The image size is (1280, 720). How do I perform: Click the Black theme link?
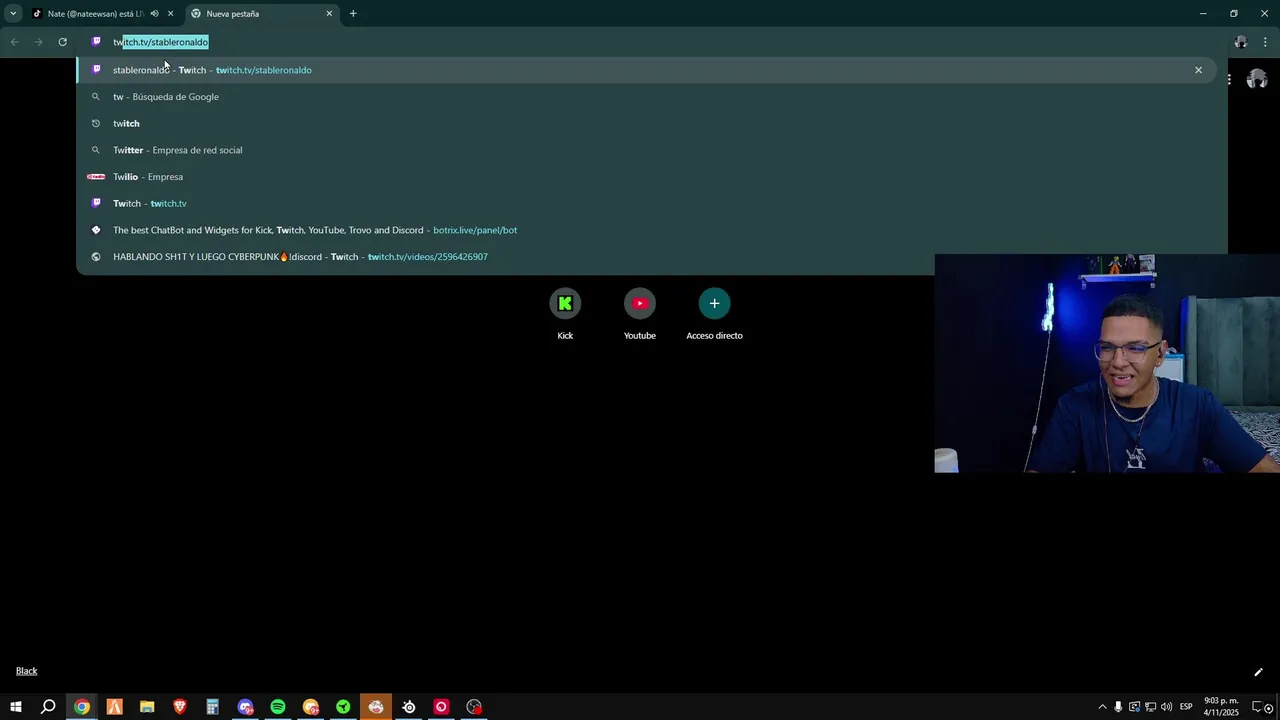(x=27, y=671)
